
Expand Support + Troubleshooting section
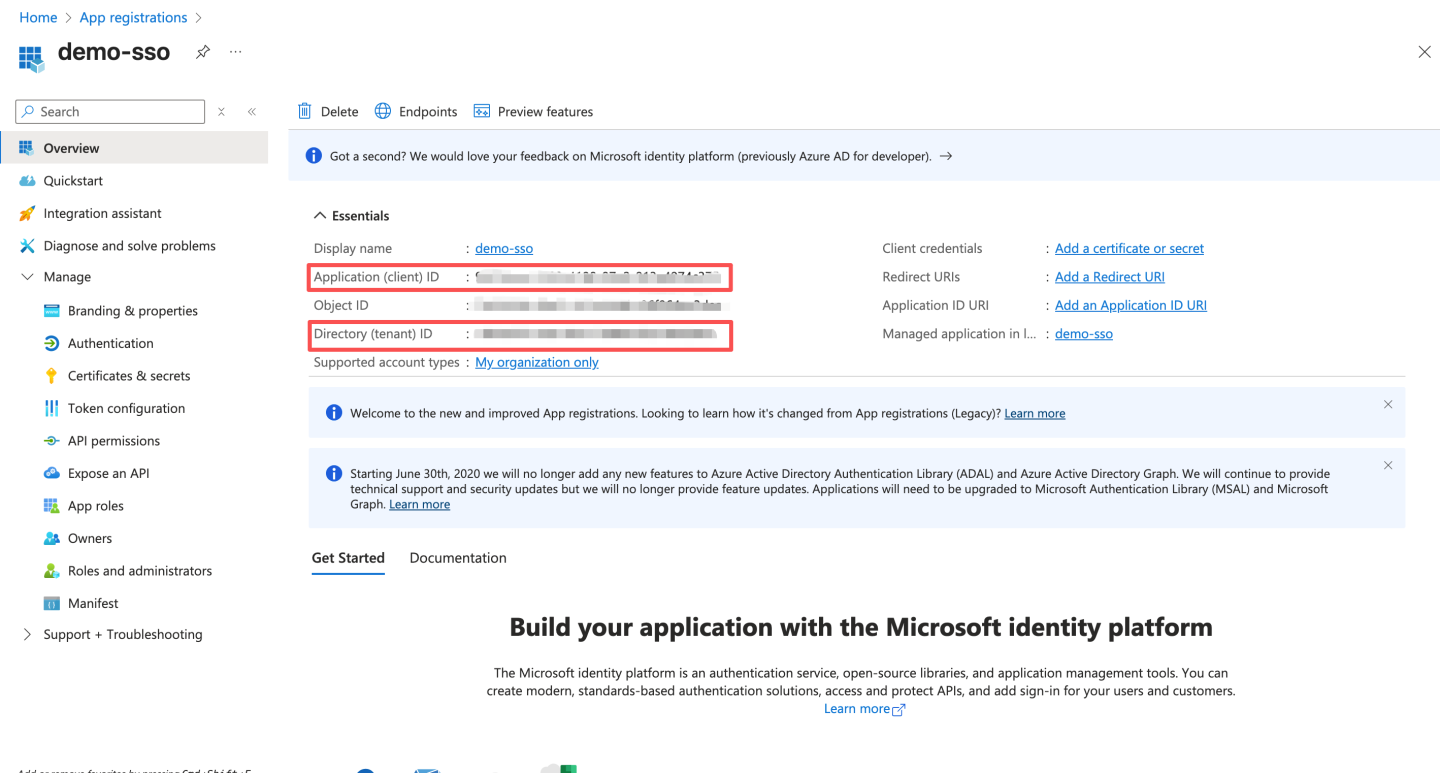27,635
